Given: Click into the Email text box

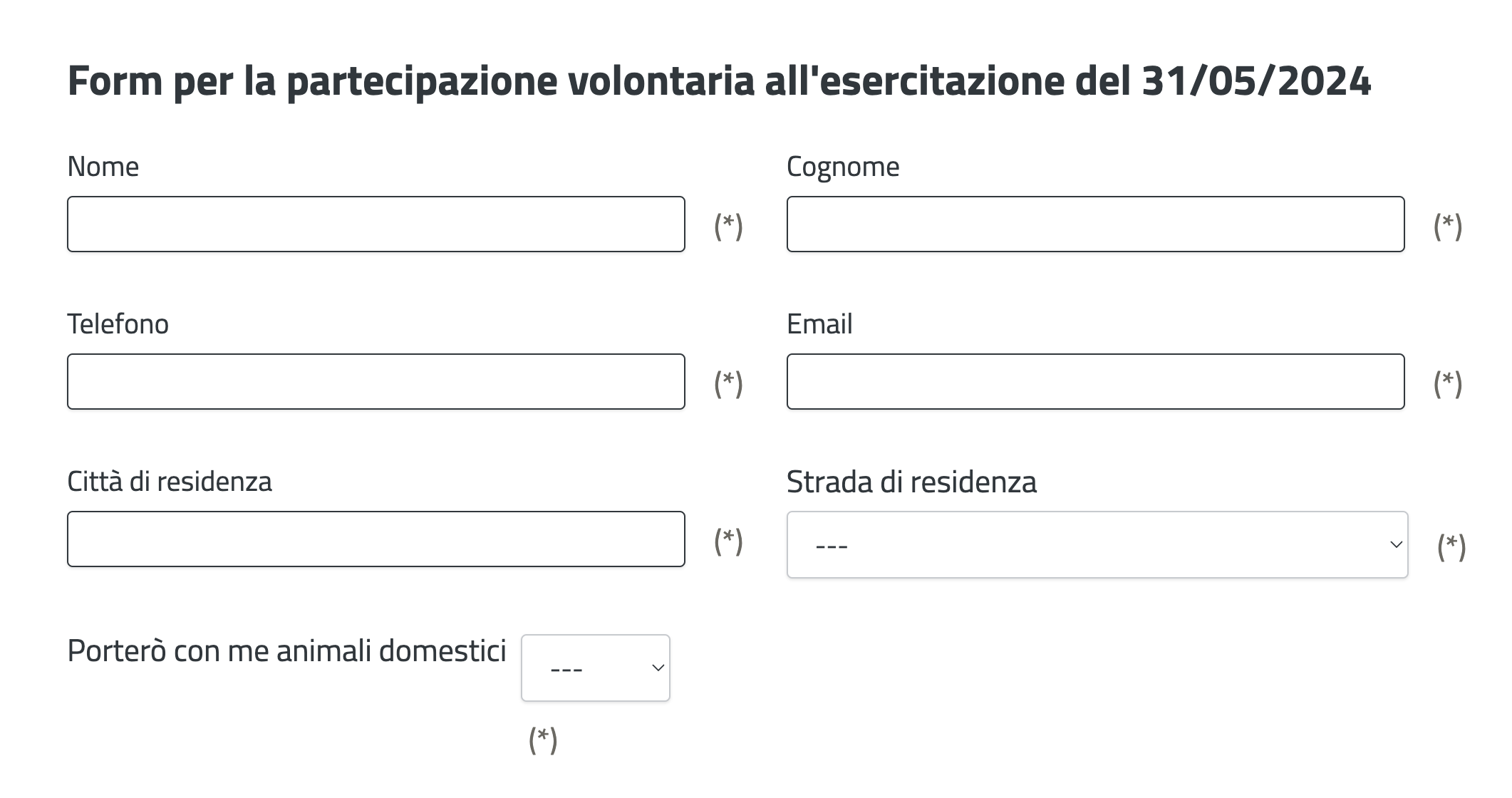Looking at the screenshot, I should coord(1095,382).
